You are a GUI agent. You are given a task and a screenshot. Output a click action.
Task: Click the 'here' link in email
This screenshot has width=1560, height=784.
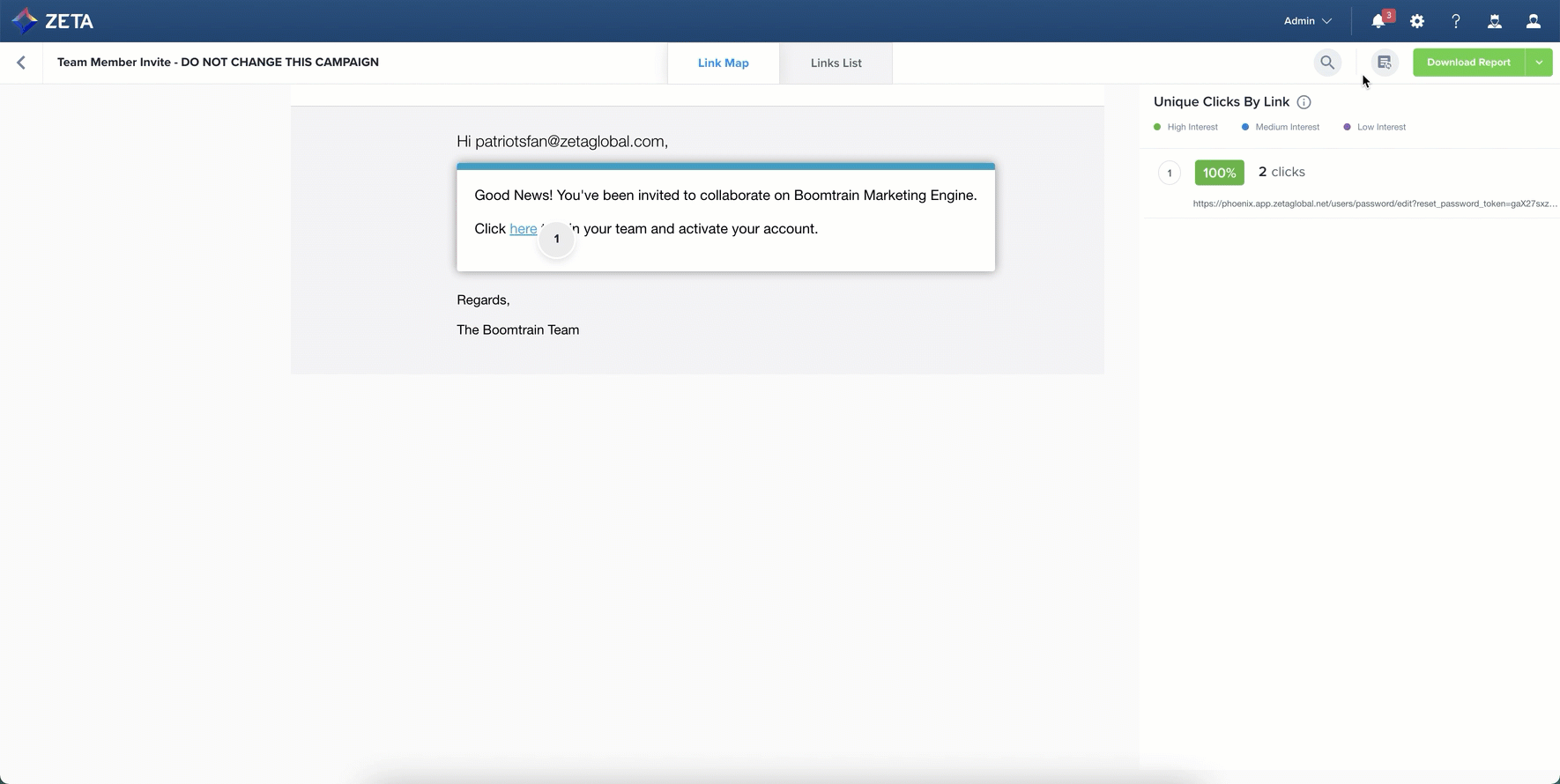[x=523, y=229]
